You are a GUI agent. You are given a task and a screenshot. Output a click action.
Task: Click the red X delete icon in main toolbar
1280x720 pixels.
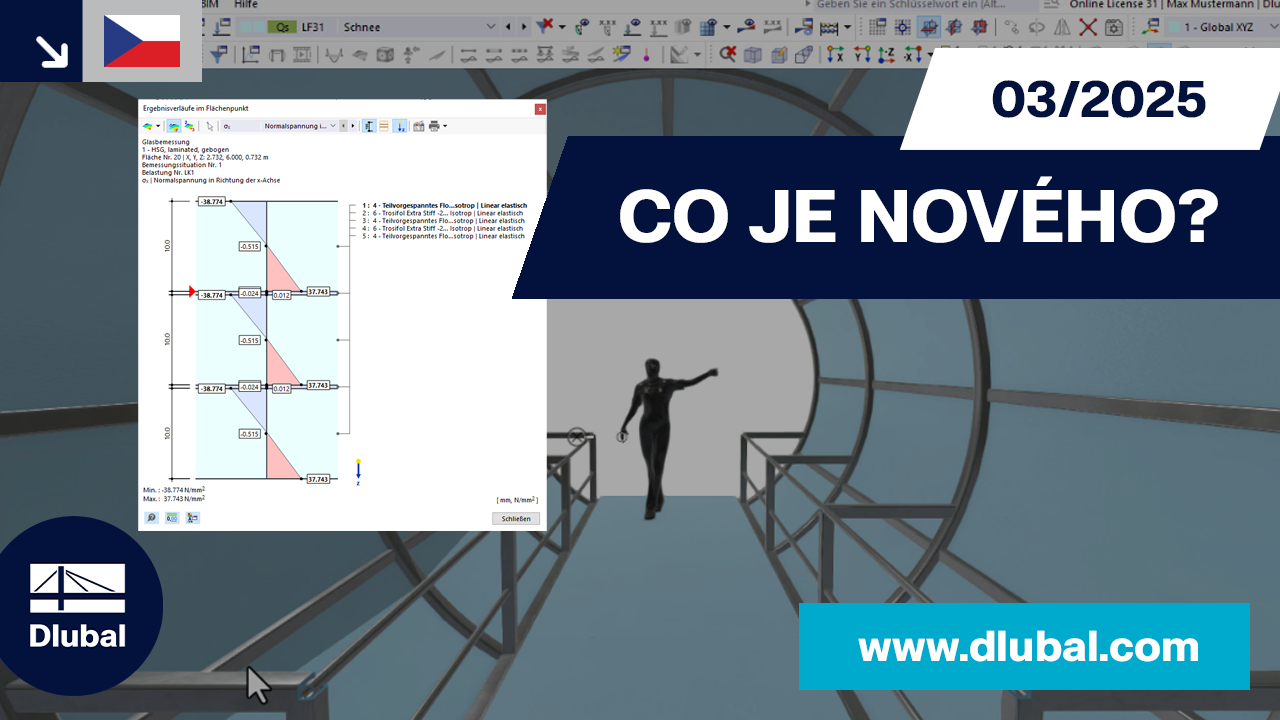(1088, 27)
